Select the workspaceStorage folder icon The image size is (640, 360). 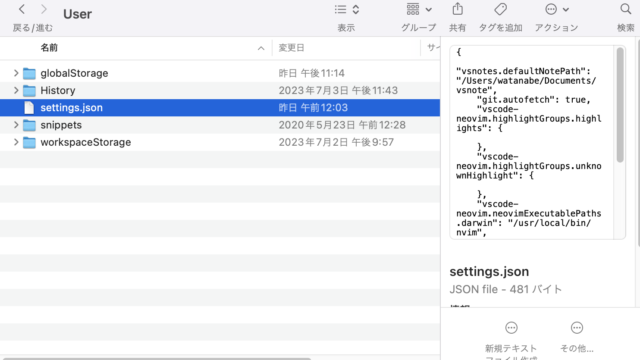pos(29,142)
